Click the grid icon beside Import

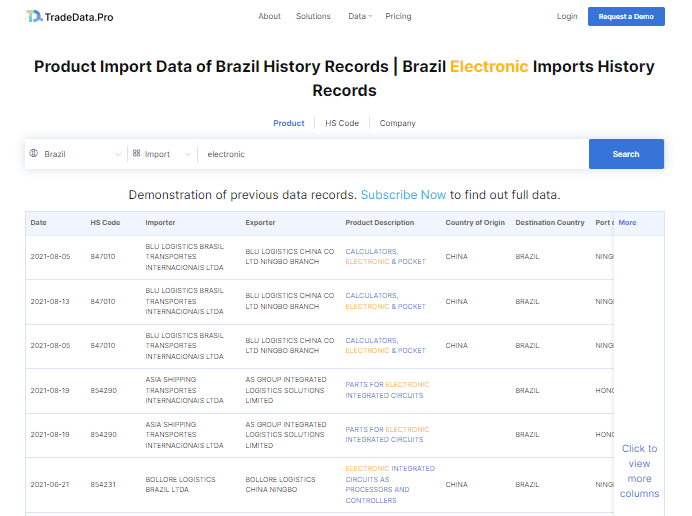pos(136,153)
